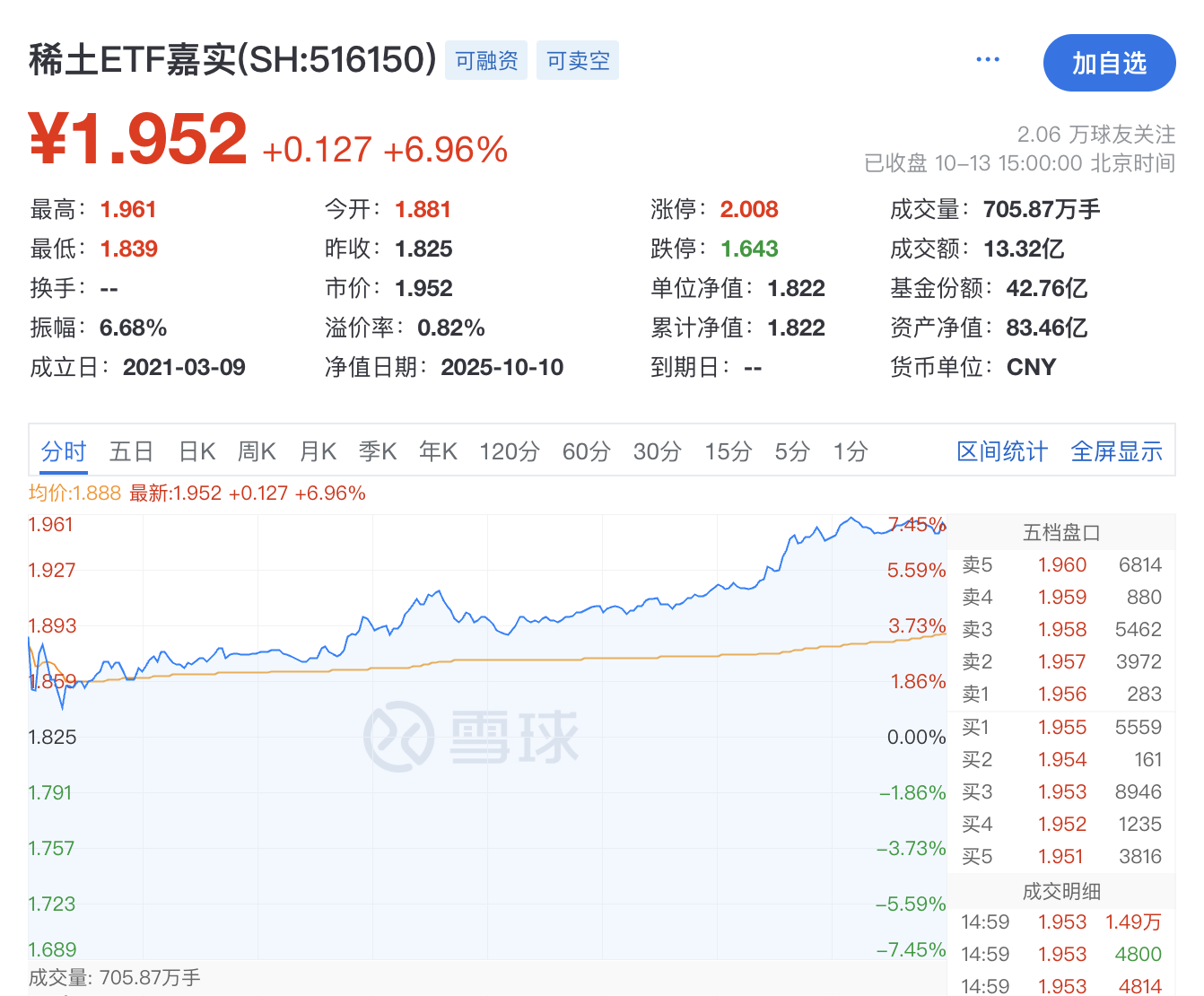Viewport: 1204px width, 996px height.
Task: Select the 60分 interval tab
Action: [x=586, y=451]
